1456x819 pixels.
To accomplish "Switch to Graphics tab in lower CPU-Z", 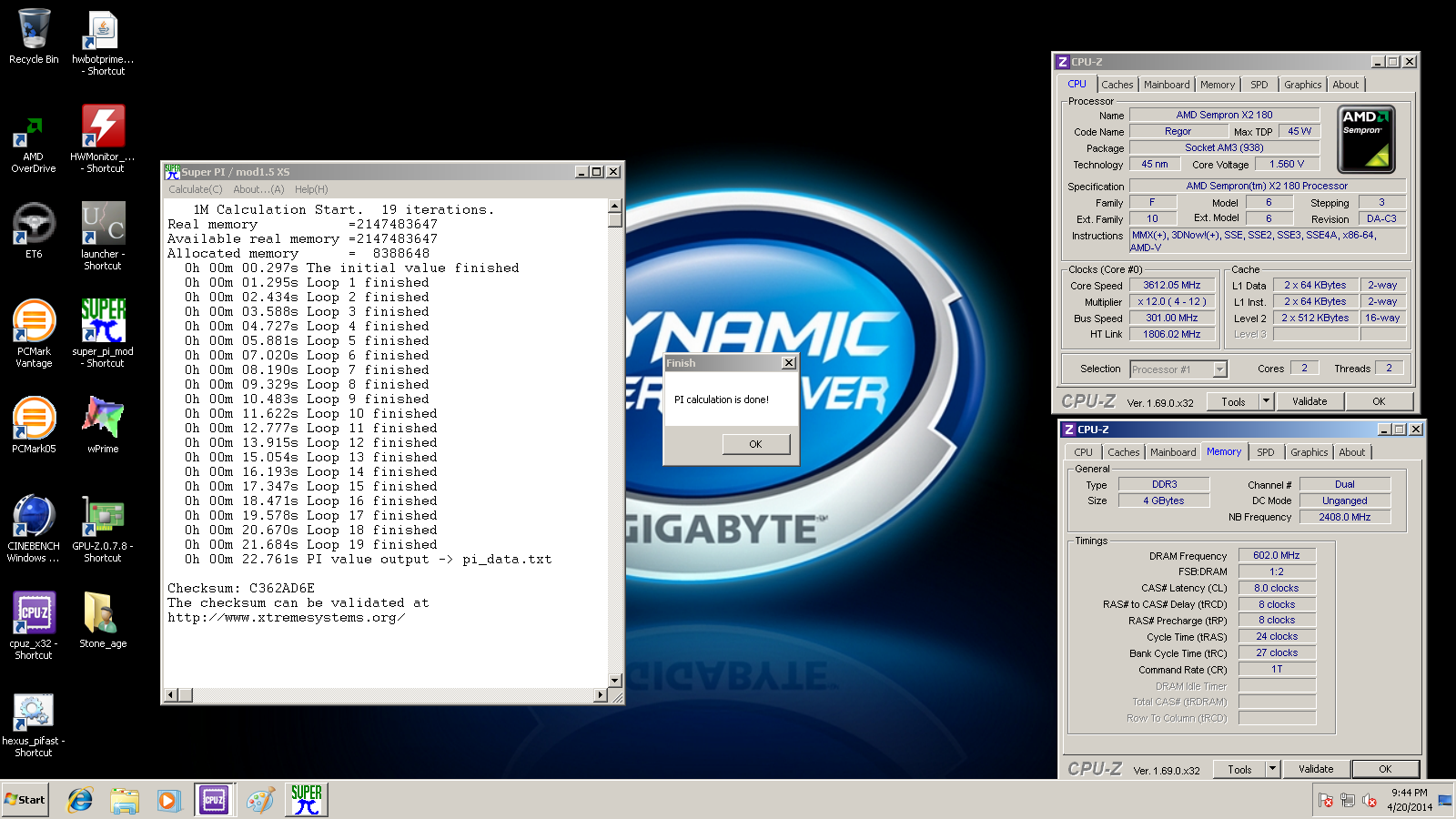I will 1309,452.
